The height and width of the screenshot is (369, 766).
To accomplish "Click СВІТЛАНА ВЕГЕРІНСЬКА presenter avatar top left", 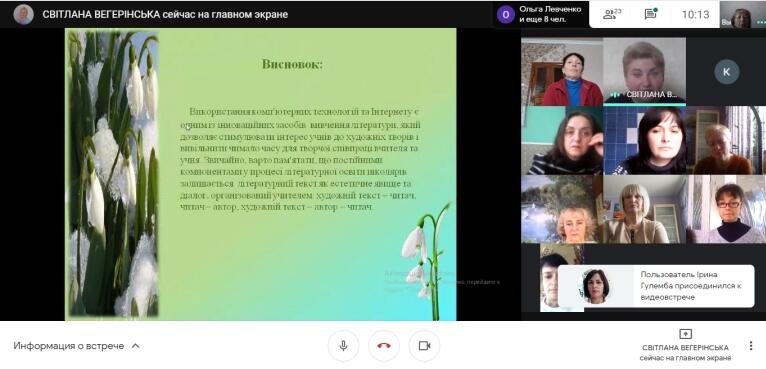I will tap(23, 14).
